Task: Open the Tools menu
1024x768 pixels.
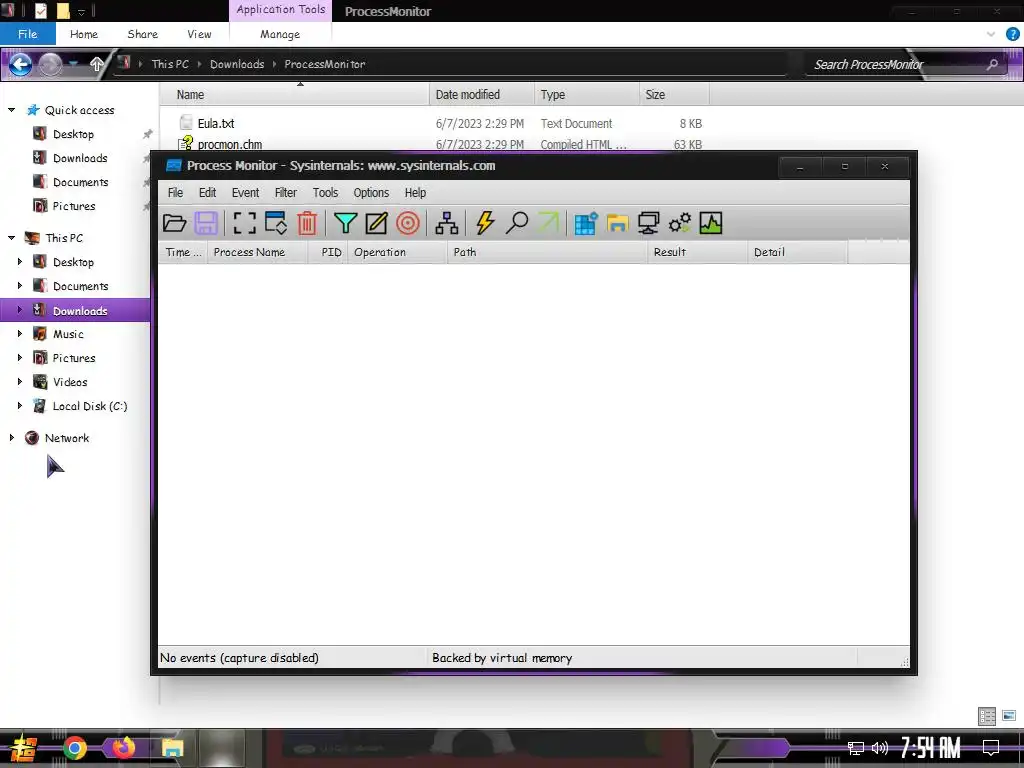Action: 325,193
